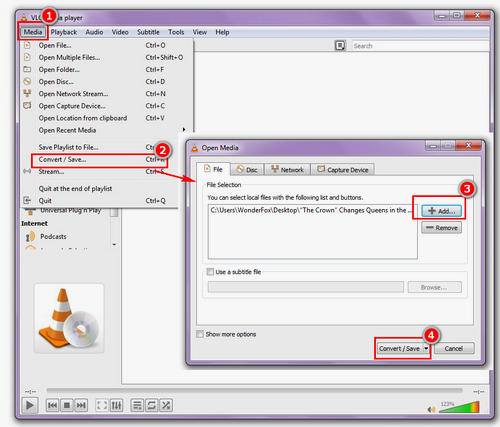
Task: Choose Stream... menu entry
Action: pos(100,171)
